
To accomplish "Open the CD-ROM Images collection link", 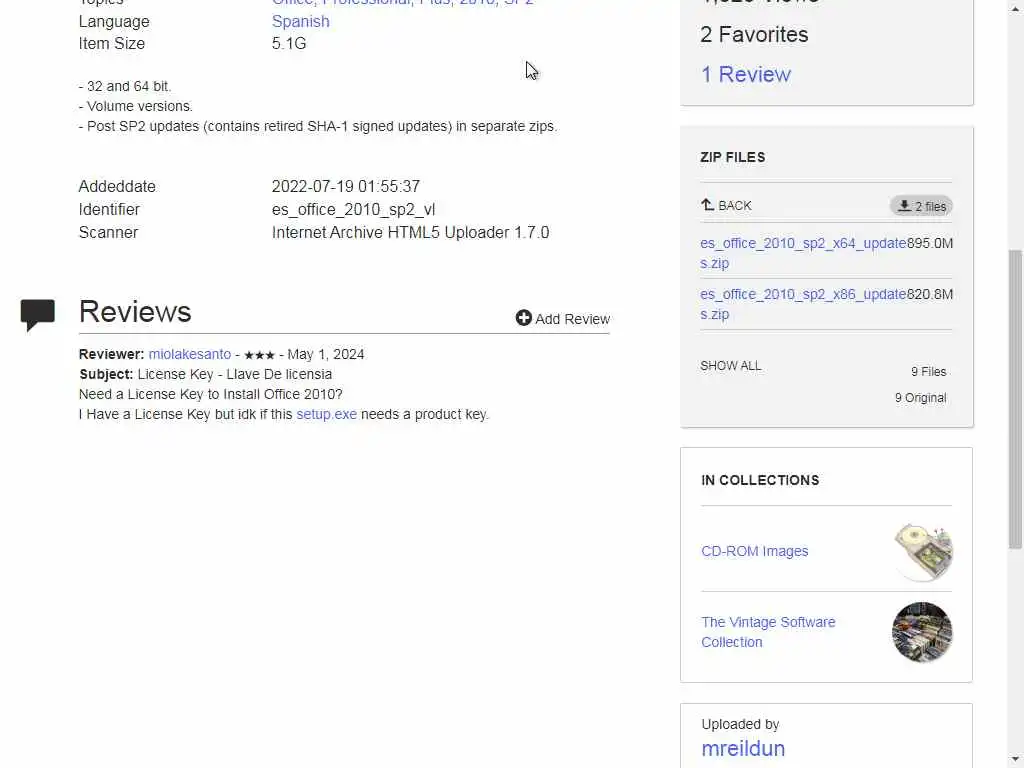I will click(754, 551).
